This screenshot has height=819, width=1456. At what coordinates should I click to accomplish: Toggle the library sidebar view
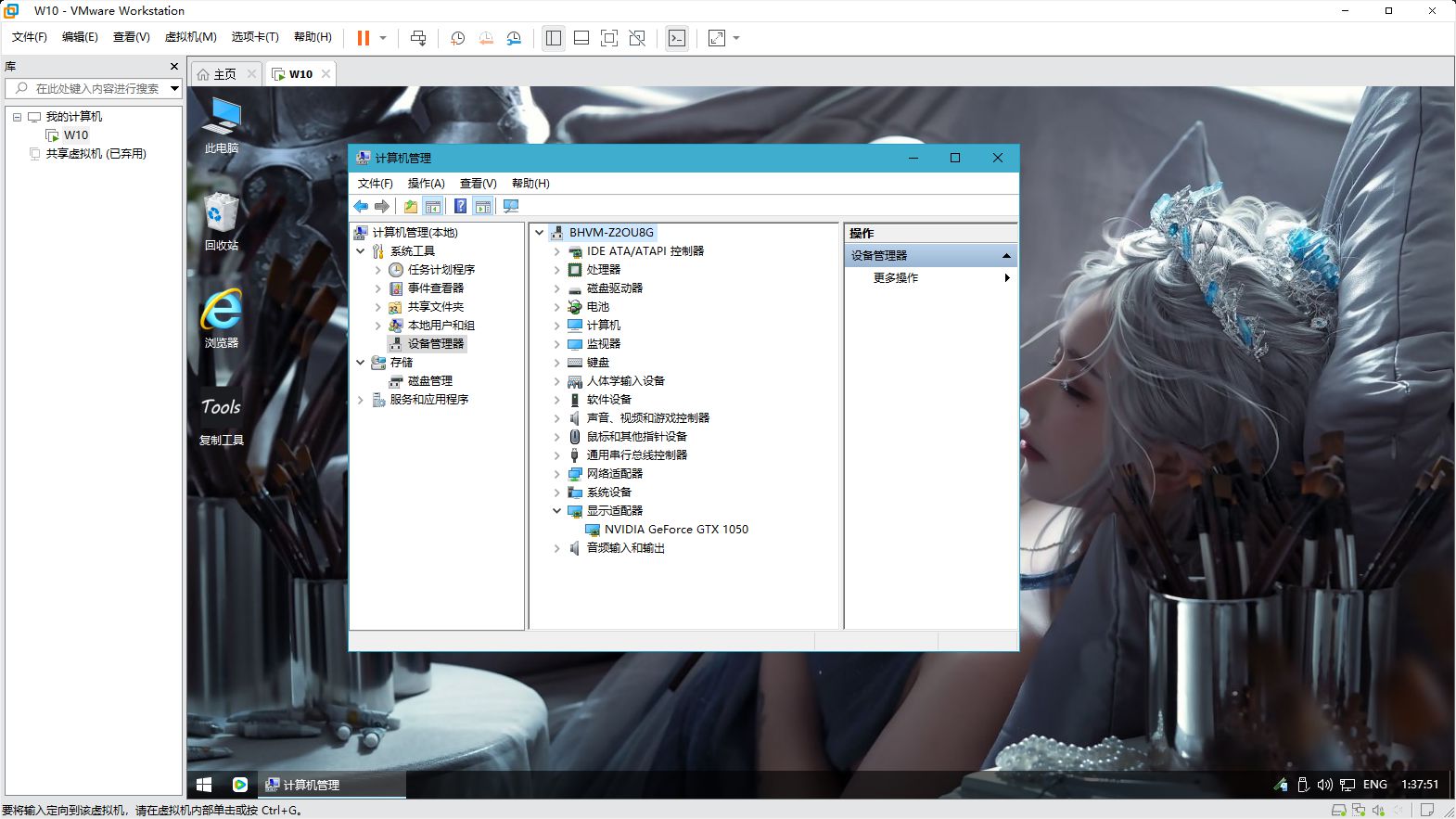click(x=554, y=38)
